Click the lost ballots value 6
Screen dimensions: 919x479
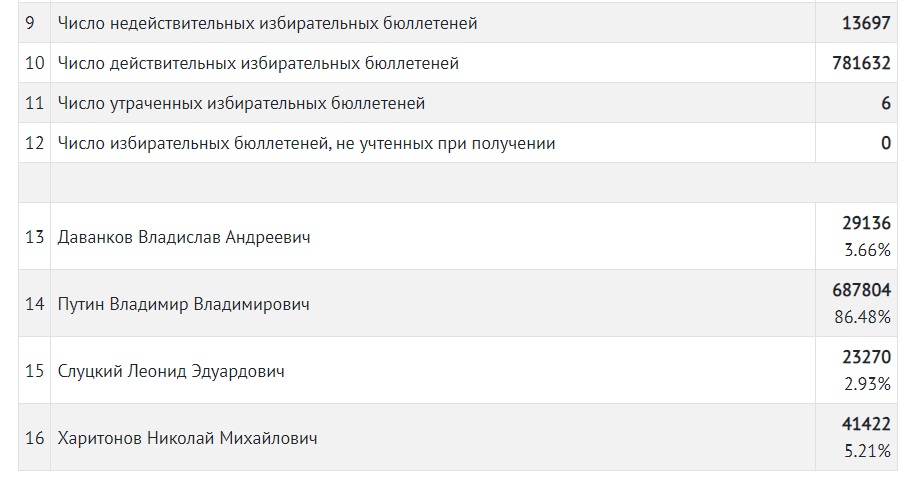[x=886, y=103]
